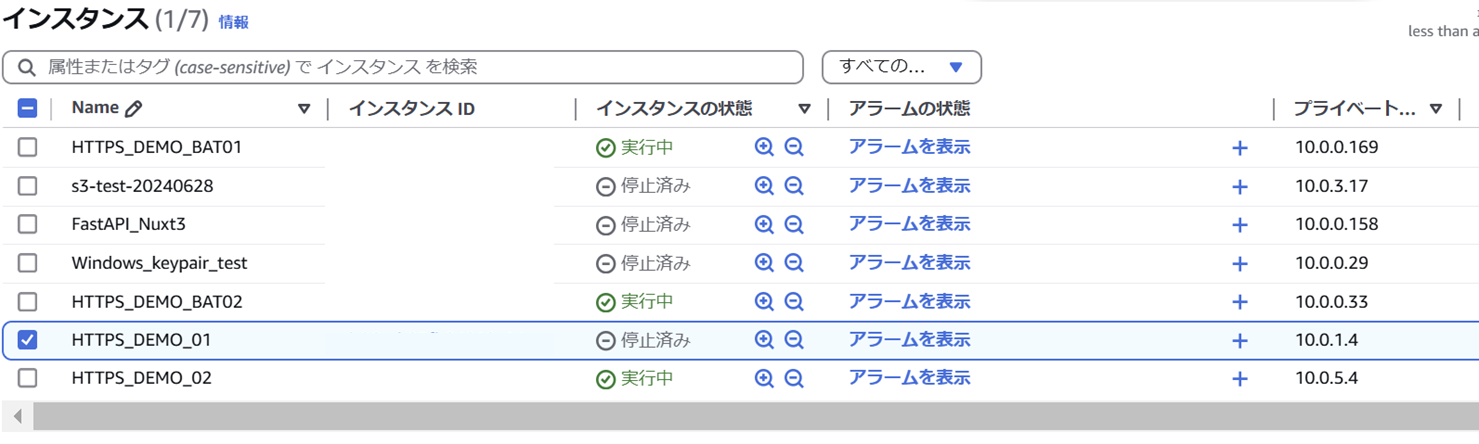The width and height of the screenshot is (1479, 444).
Task: Check the HTTPS_DEMO_BAT01 row checkbox
Action: tap(27, 147)
